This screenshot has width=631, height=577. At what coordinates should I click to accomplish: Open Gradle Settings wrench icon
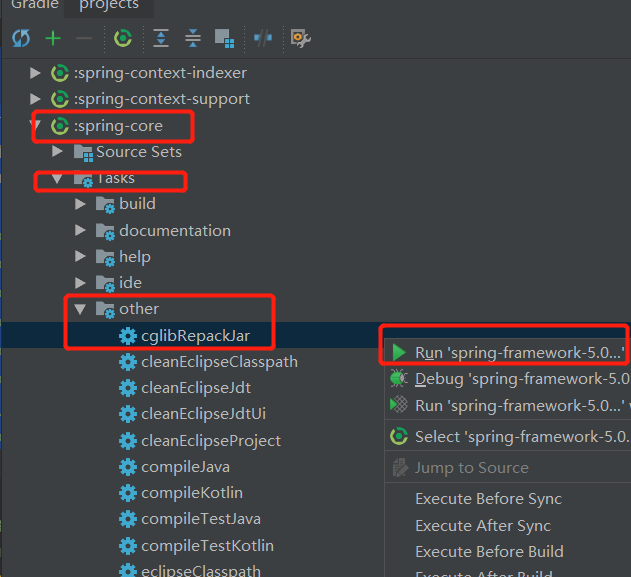(301, 38)
